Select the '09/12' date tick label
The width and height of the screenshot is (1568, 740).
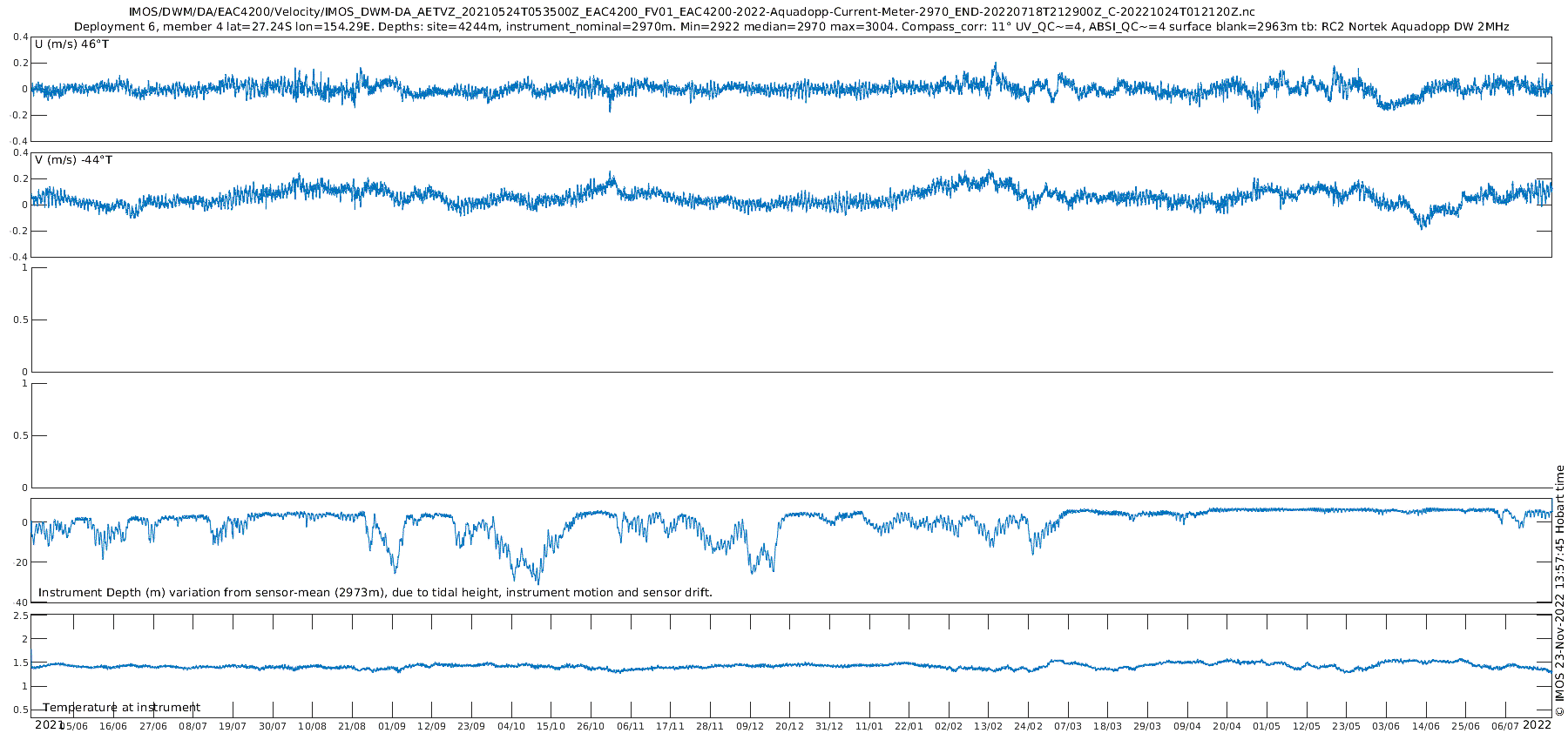750,726
